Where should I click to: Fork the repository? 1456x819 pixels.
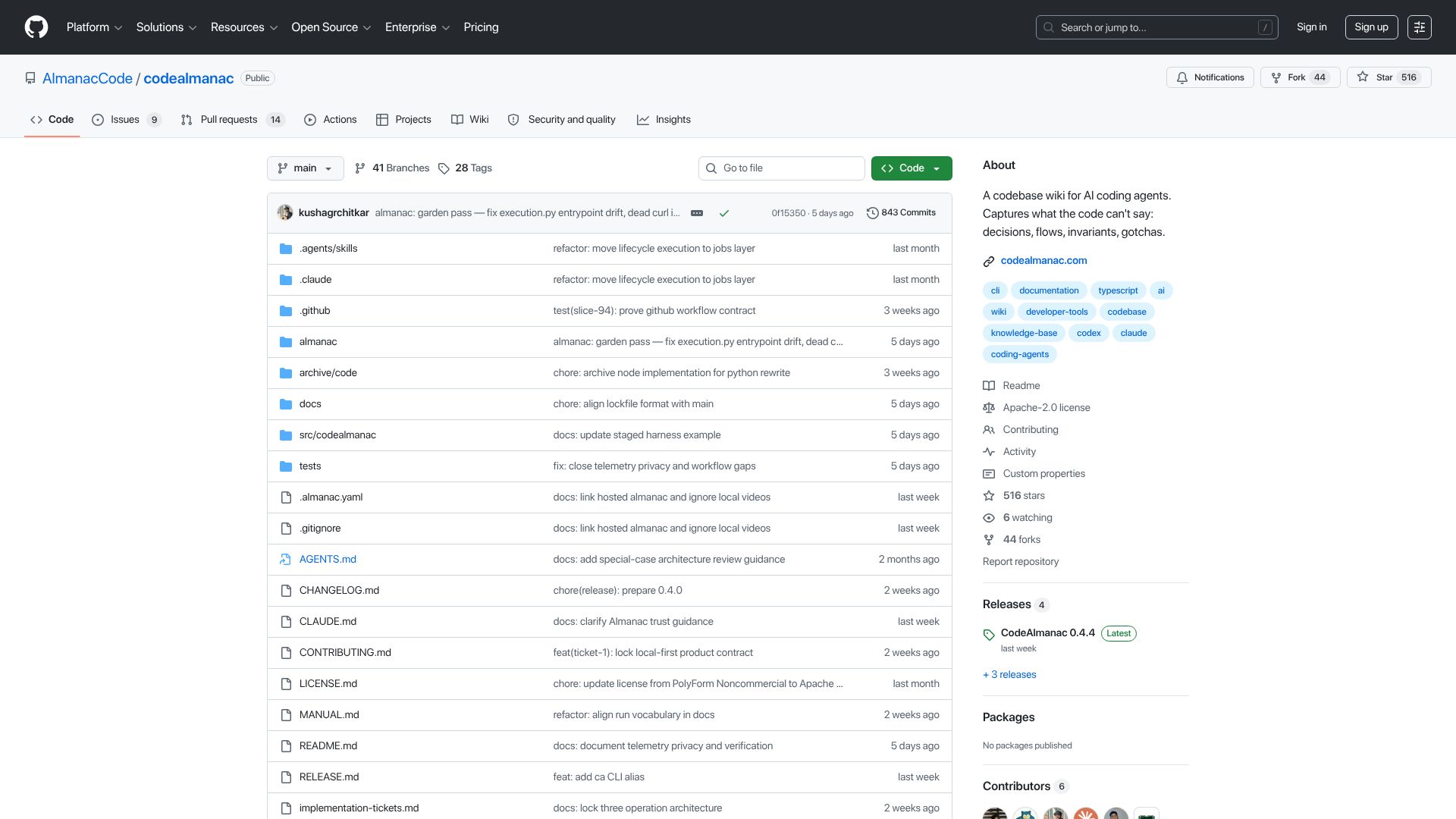coord(1301,77)
